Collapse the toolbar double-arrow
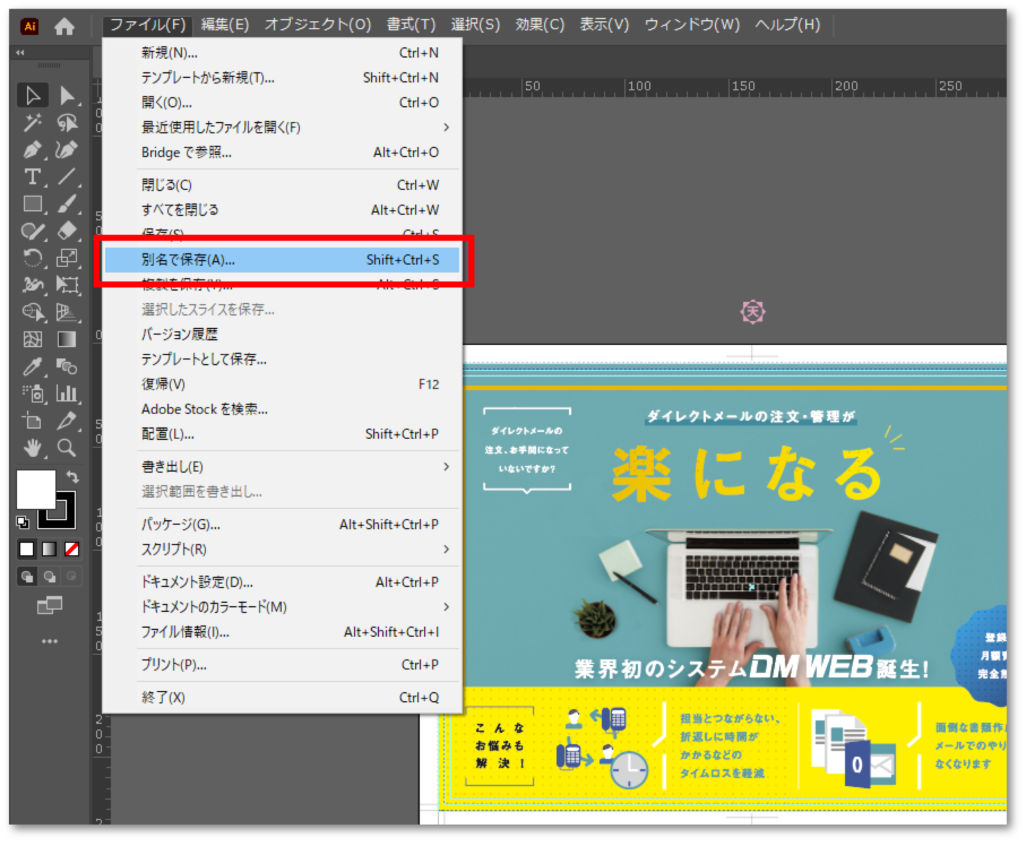The height and width of the screenshot is (842, 1024). pos(20,52)
